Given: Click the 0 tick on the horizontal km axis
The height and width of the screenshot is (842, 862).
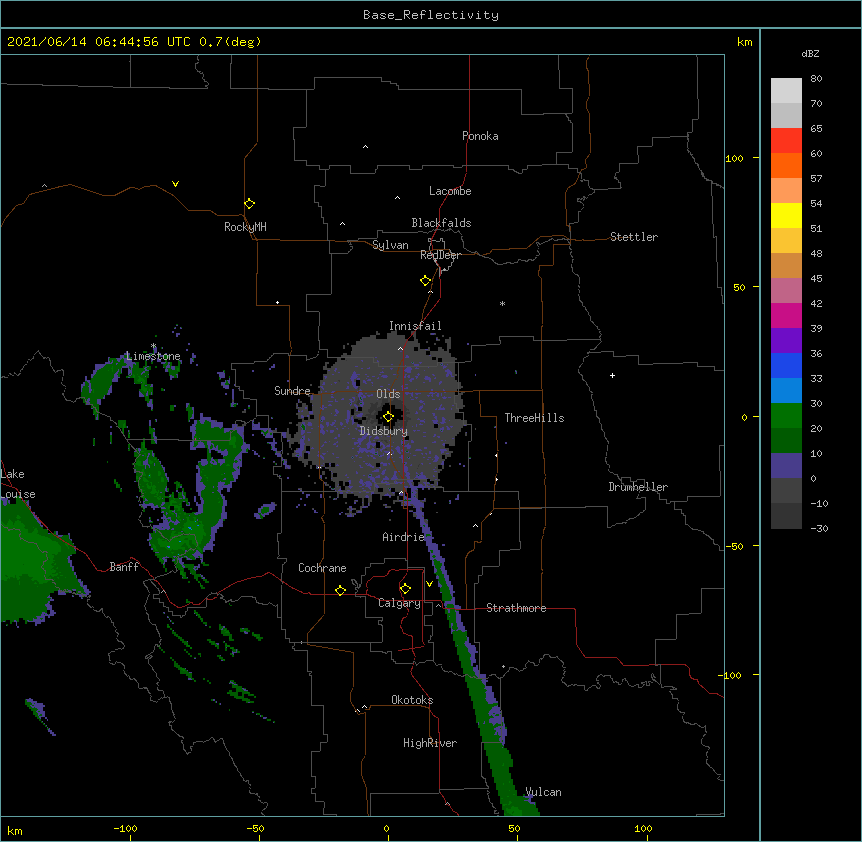Looking at the screenshot, I should click(x=386, y=828).
